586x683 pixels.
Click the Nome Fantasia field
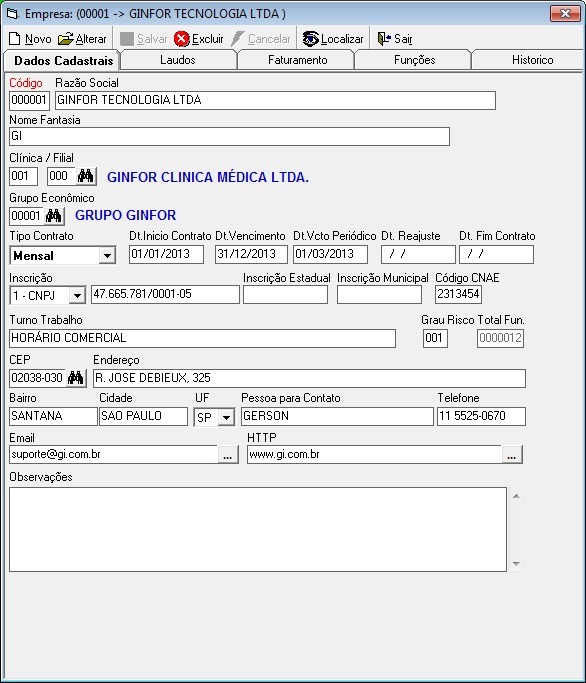[x=229, y=136]
